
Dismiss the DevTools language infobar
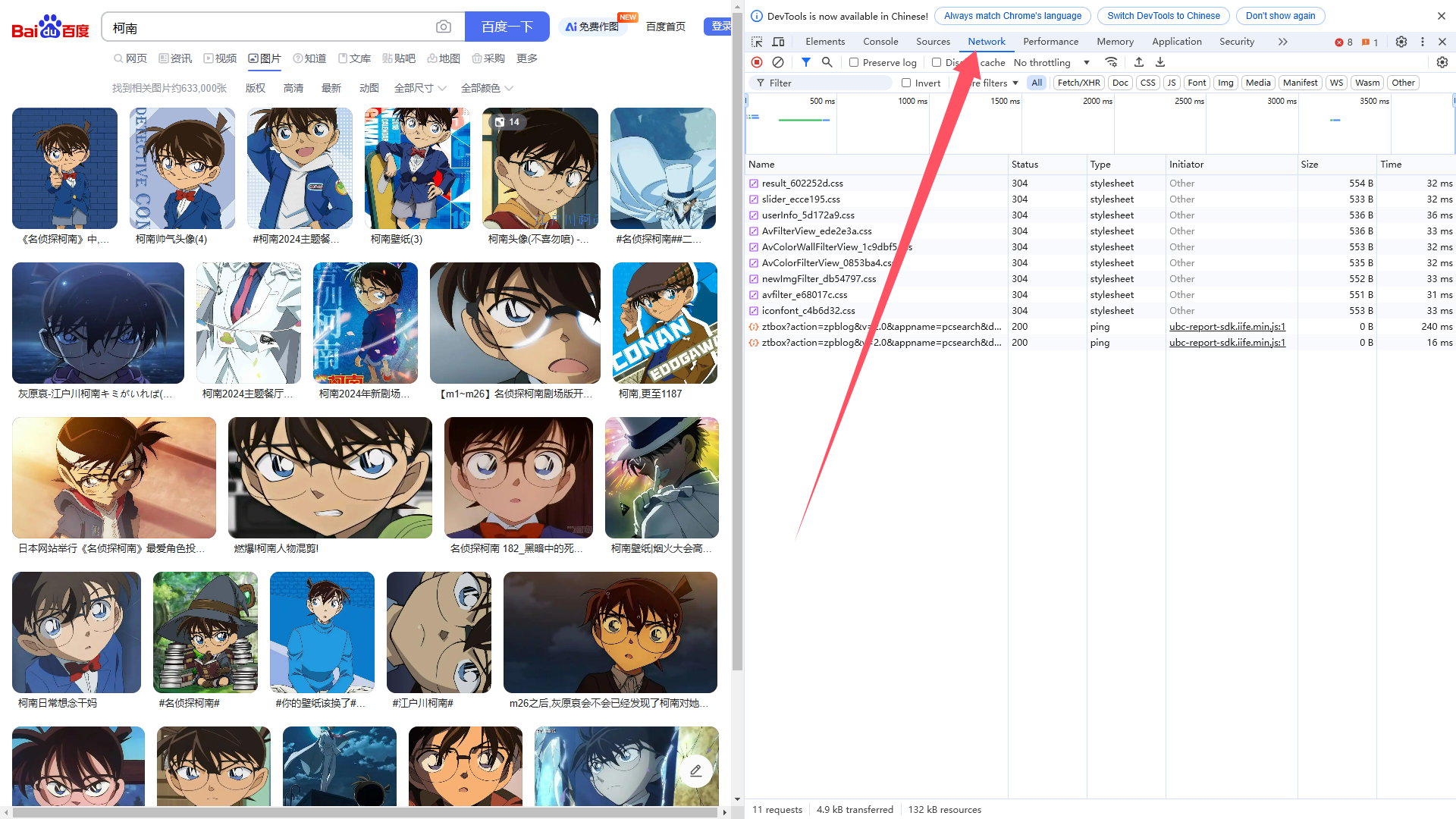coord(1442,16)
